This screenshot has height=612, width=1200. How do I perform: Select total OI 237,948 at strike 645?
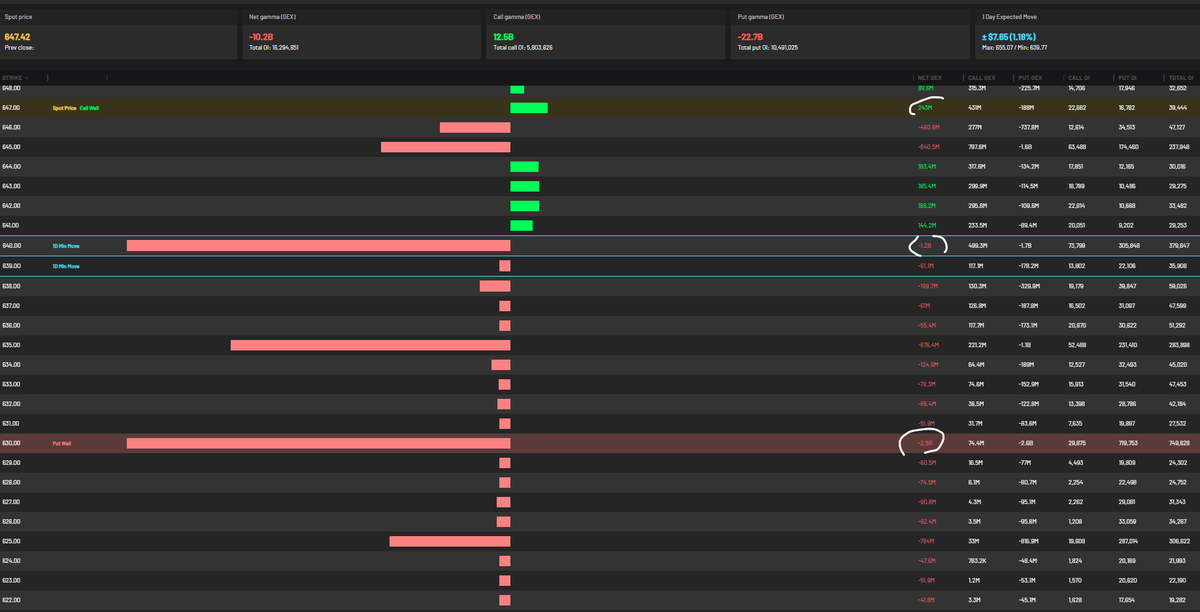[1177, 147]
